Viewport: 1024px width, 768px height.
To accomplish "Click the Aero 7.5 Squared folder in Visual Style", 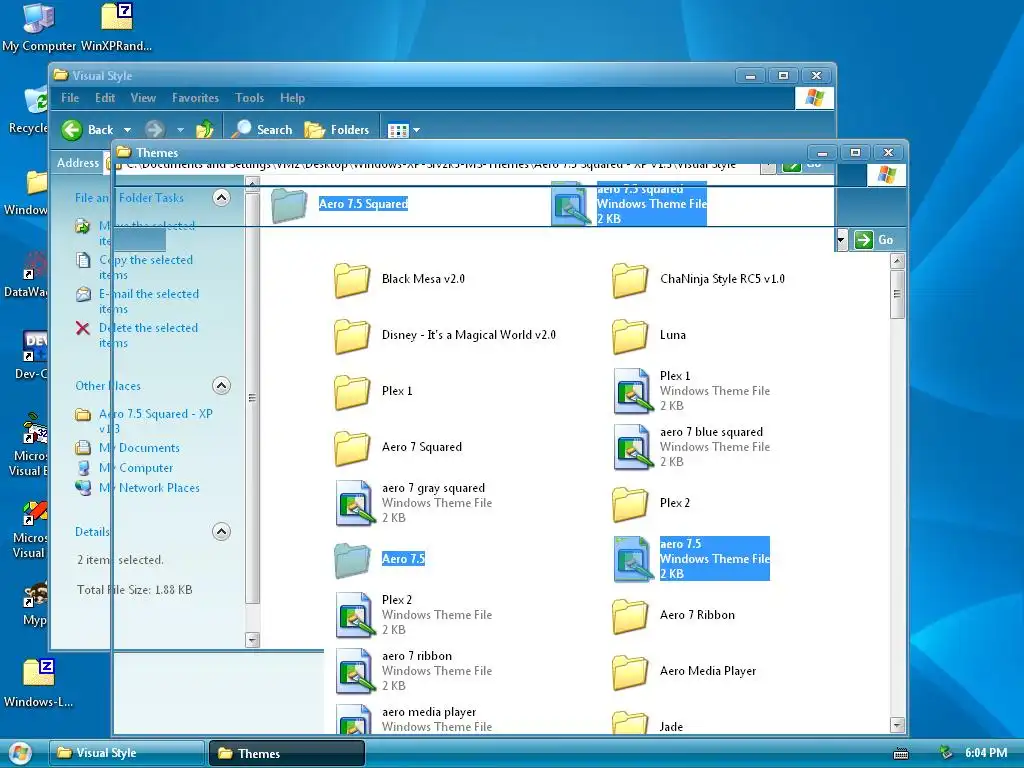I will (x=340, y=204).
